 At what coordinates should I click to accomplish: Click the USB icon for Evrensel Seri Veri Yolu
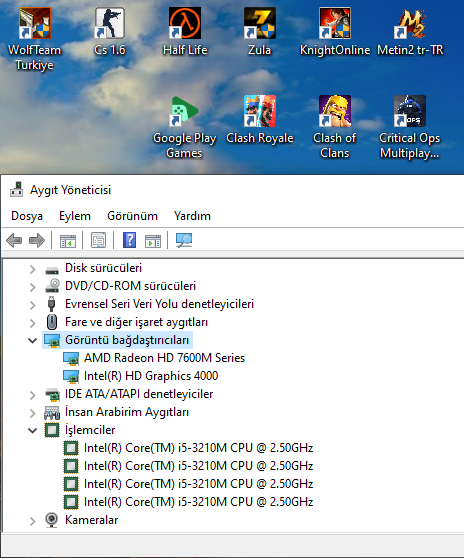tap(51, 304)
